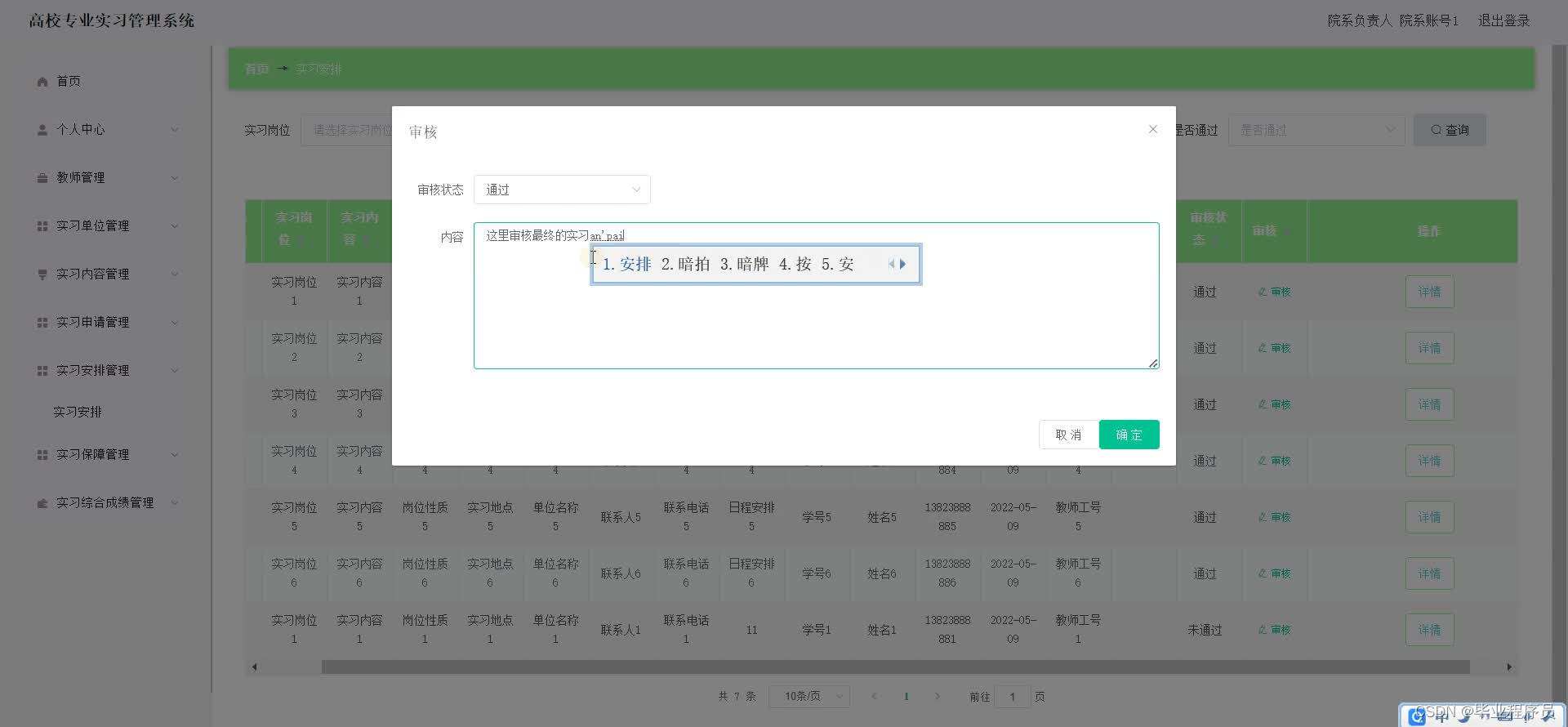Click the 审核 edit icon in the first 通过 row
This screenshot has width=1568, height=727.
[1263, 292]
